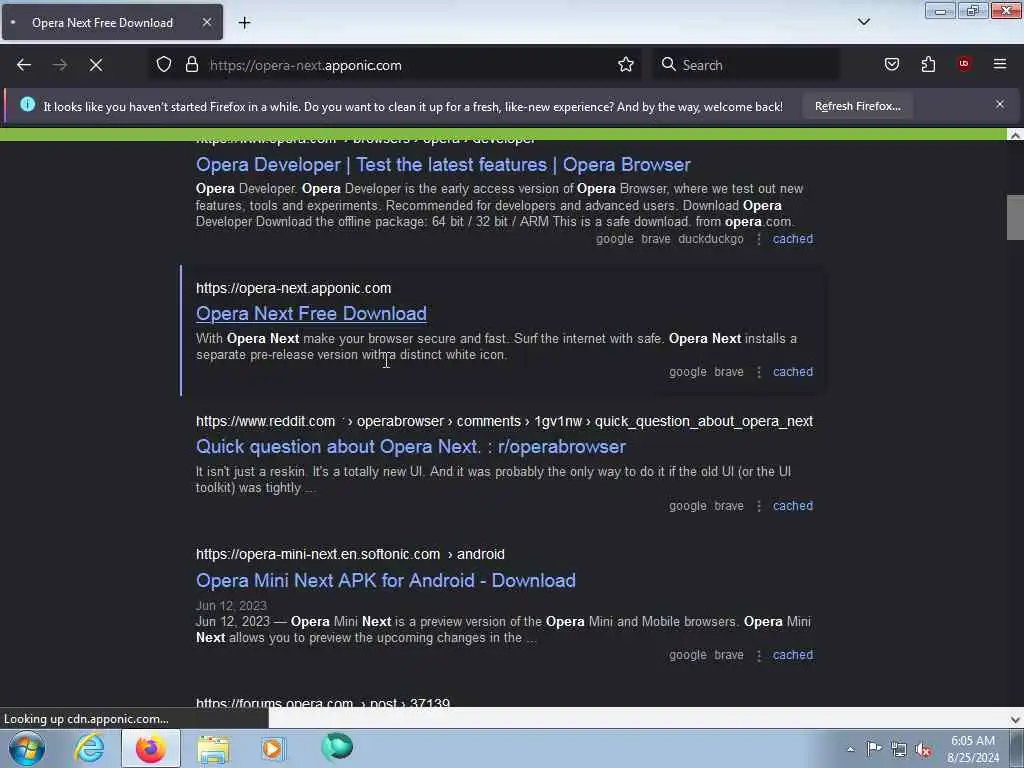Click google source on softonic result

pyautogui.click(x=688, y=655)
